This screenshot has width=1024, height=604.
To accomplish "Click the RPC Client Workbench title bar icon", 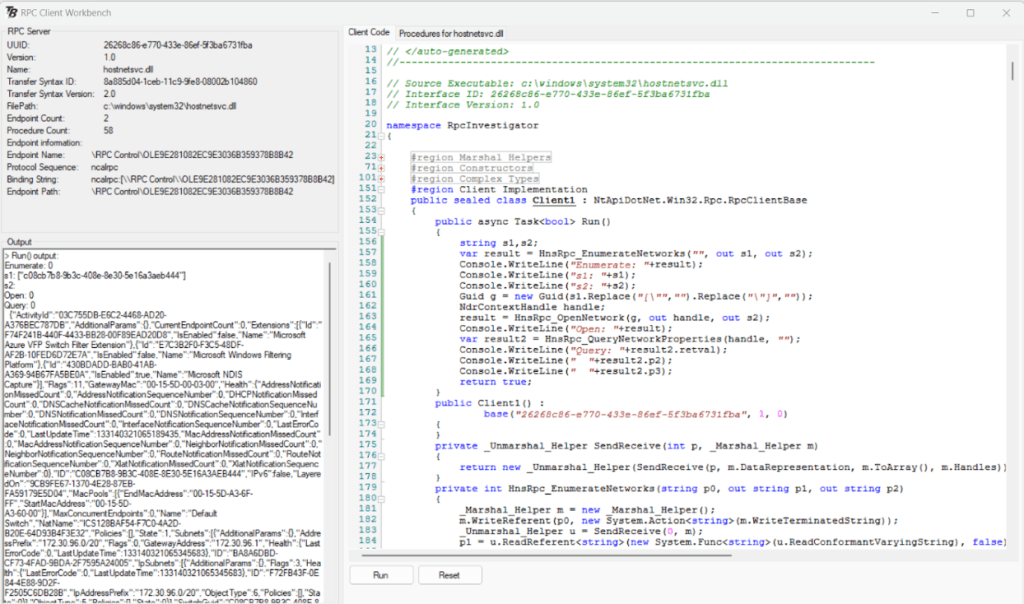I will pos(11,12).
